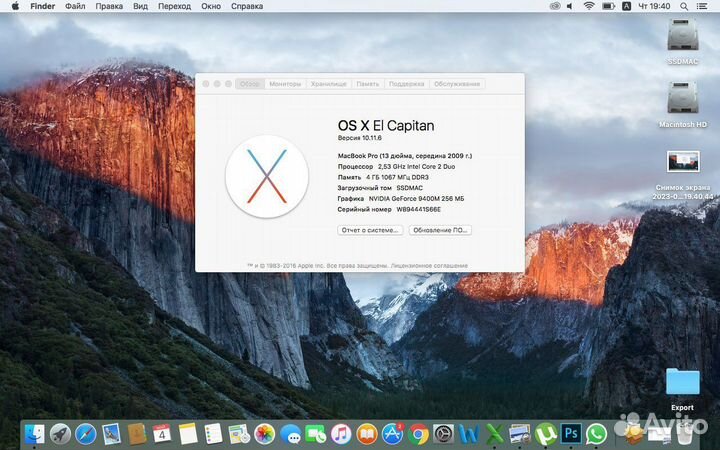
Task: Open Safari compass icon in Dock
Action: coord(86,433)
